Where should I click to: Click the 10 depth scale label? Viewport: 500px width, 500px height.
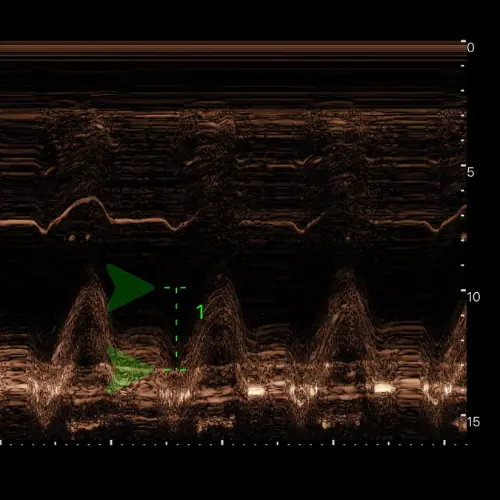[473, 297]
